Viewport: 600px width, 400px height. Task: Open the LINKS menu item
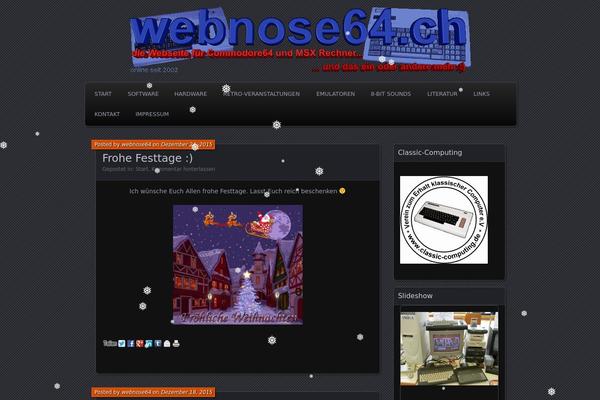[481, 94]
